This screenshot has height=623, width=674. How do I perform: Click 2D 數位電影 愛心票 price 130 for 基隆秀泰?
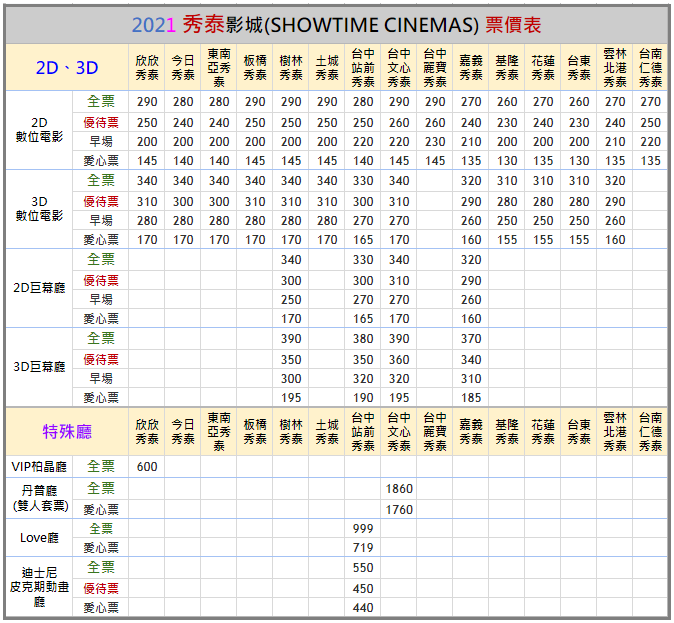click(x=507, y=160)
